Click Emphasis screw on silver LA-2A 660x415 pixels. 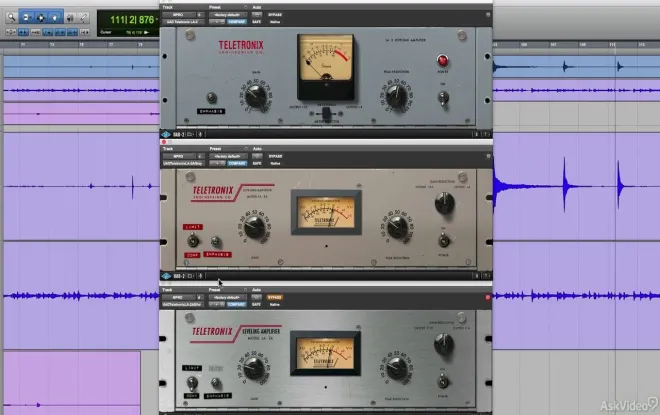[216, 383]
